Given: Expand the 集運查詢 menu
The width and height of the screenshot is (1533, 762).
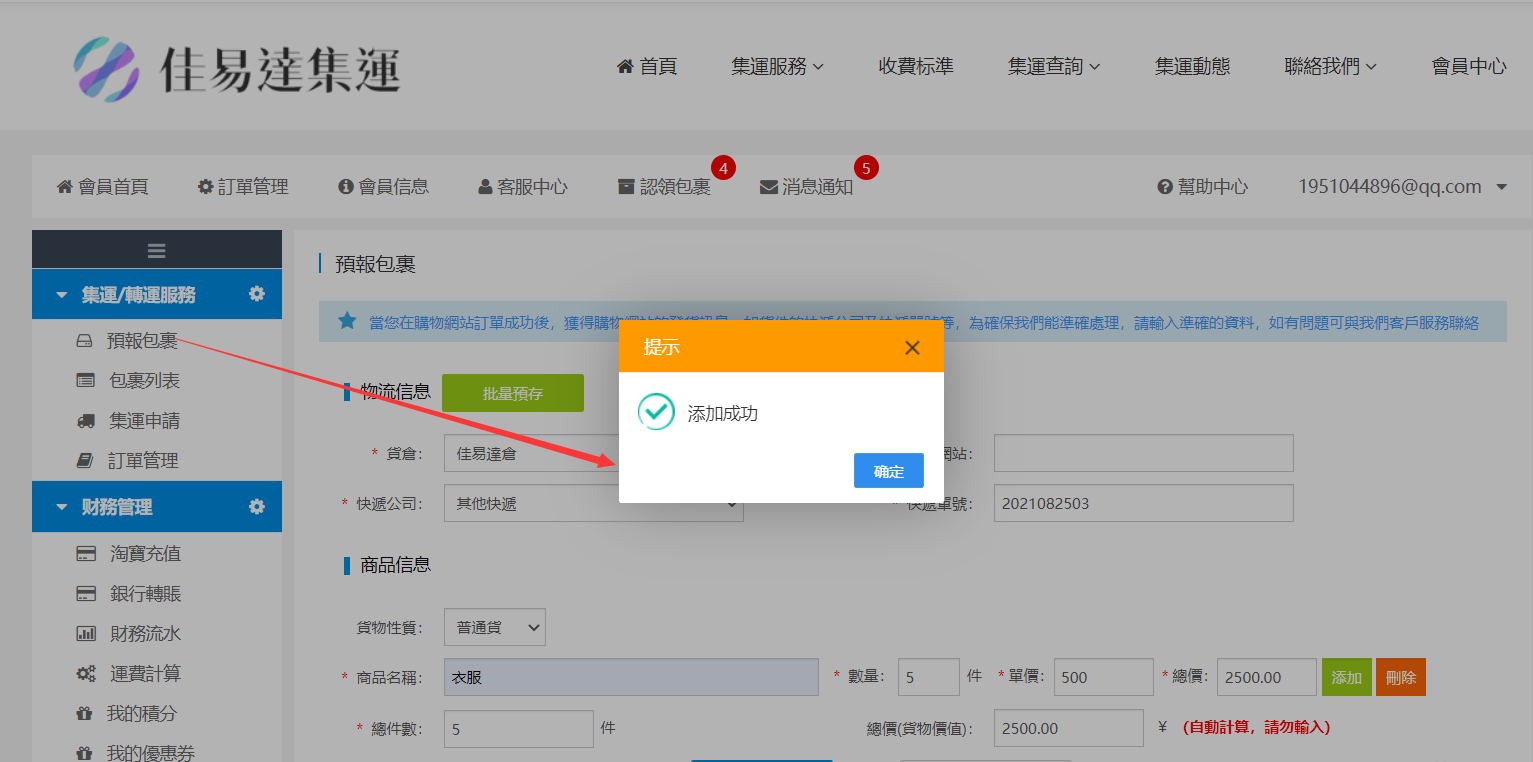Looking at the screenshot, I should (1054, 66).
